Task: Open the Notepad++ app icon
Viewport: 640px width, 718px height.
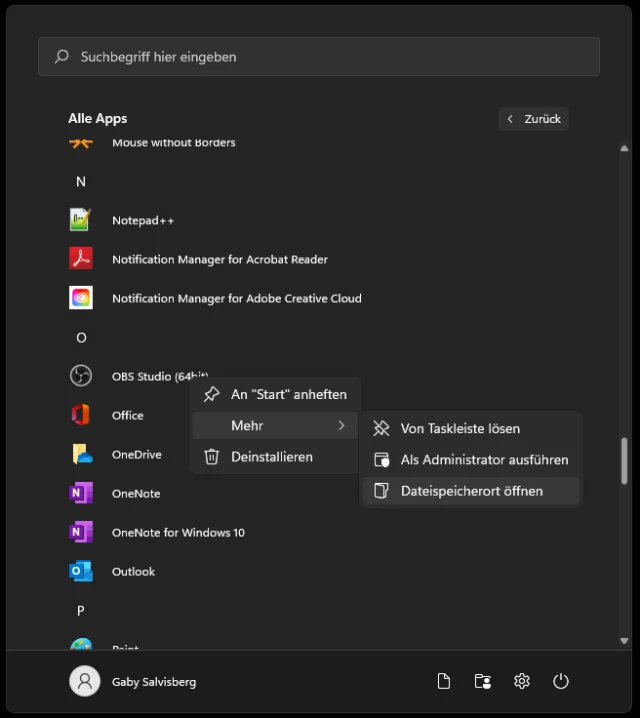Action: pyautogui.click(x=81, y=220)
